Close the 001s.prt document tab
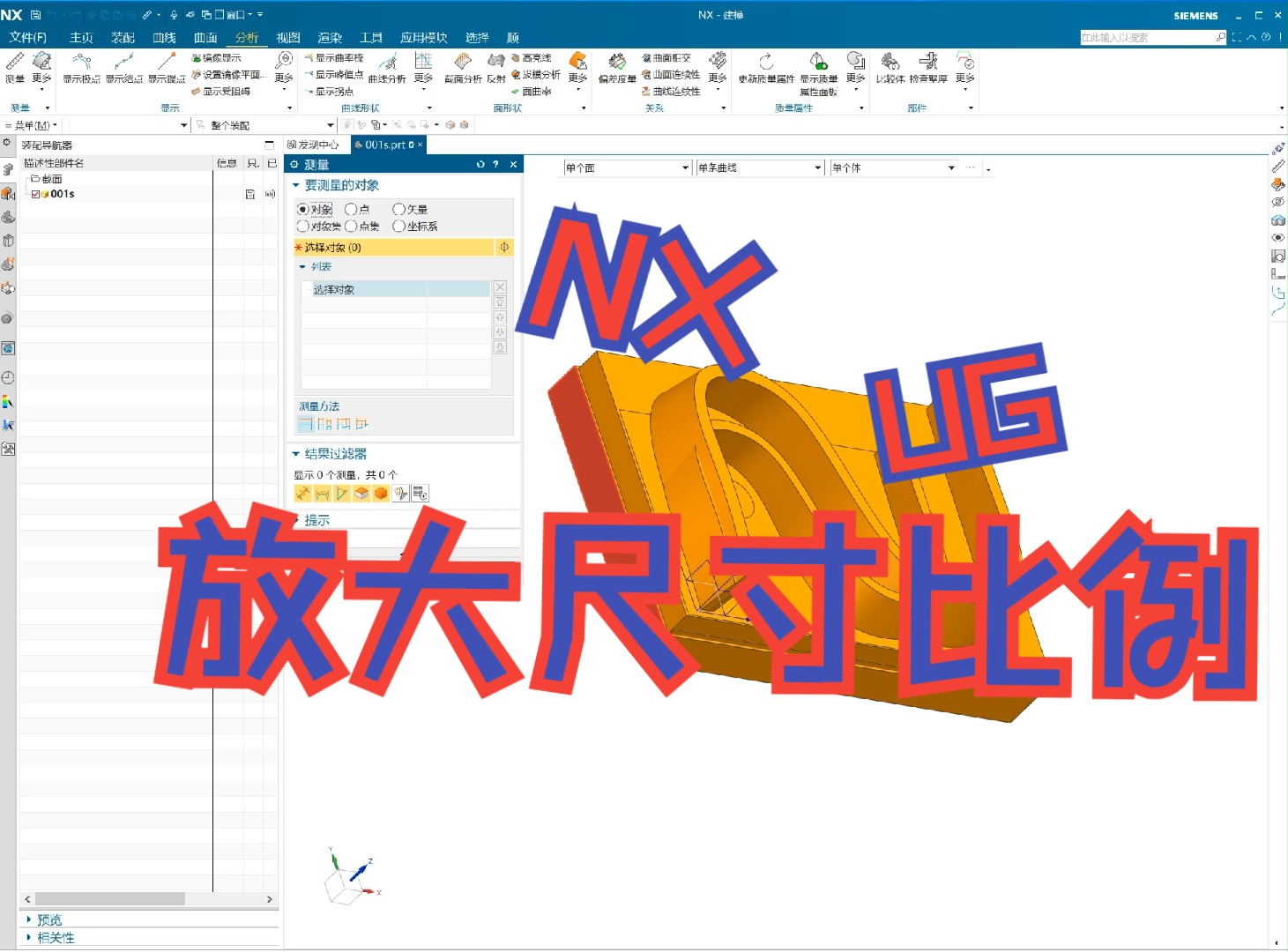The width and height of the screenshot is (1288, 952). click(421, 145)
